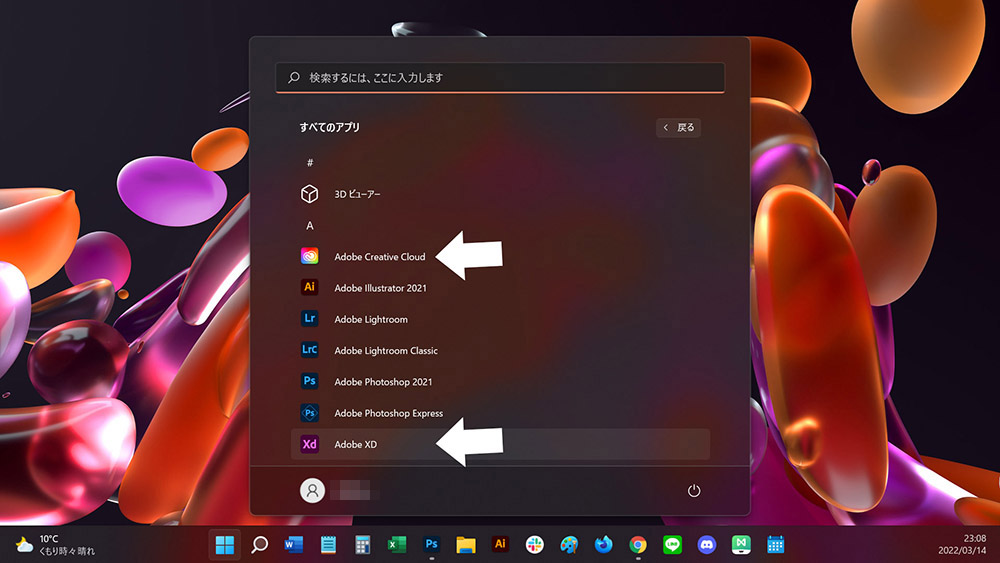Open taskbar search magnifier
The height and width of the screenshot is (563, 1000).
(259, 545)
